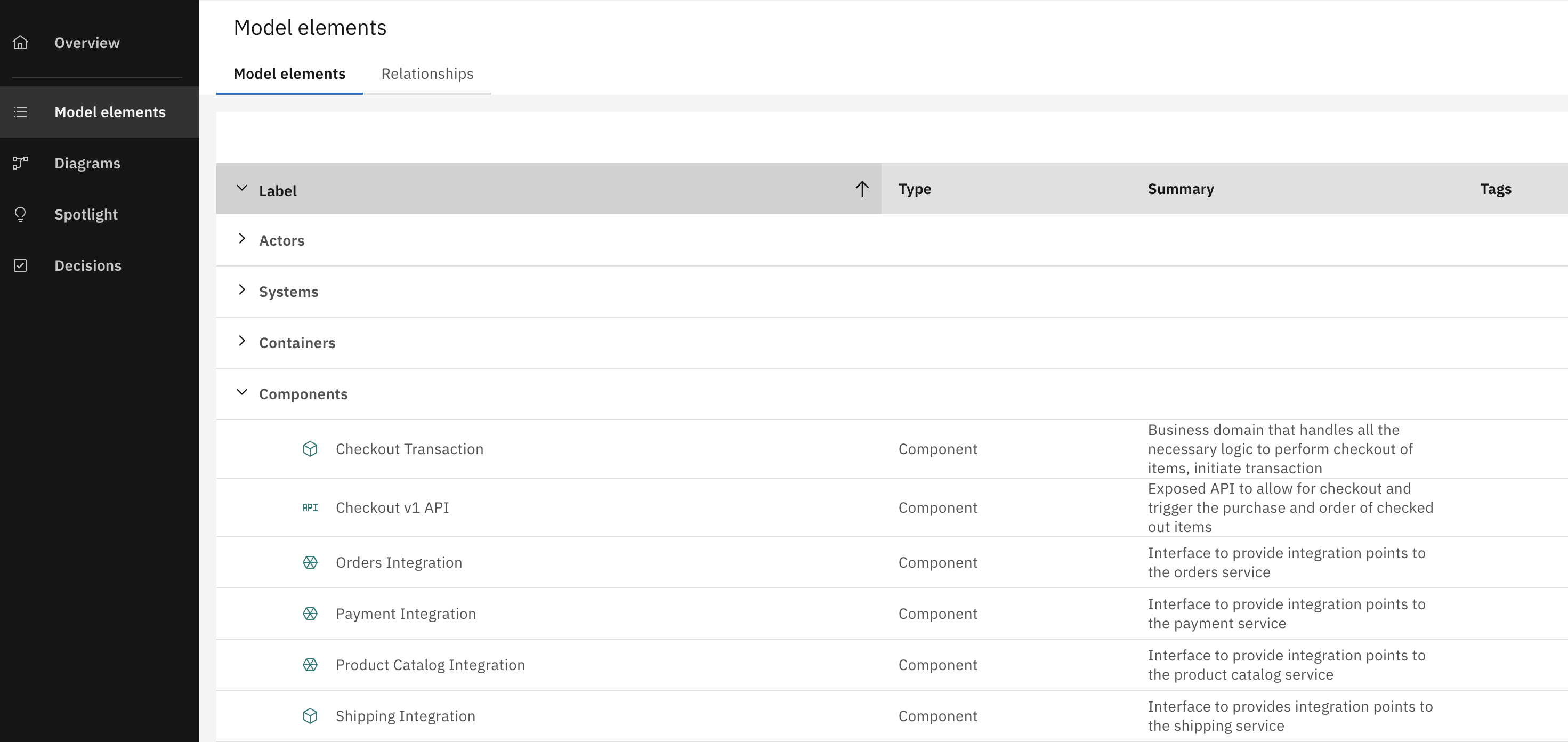The image size is (1568, 742).
Task: Click the cube icon beside Checkout Transaction
Action: coord(310,449)
